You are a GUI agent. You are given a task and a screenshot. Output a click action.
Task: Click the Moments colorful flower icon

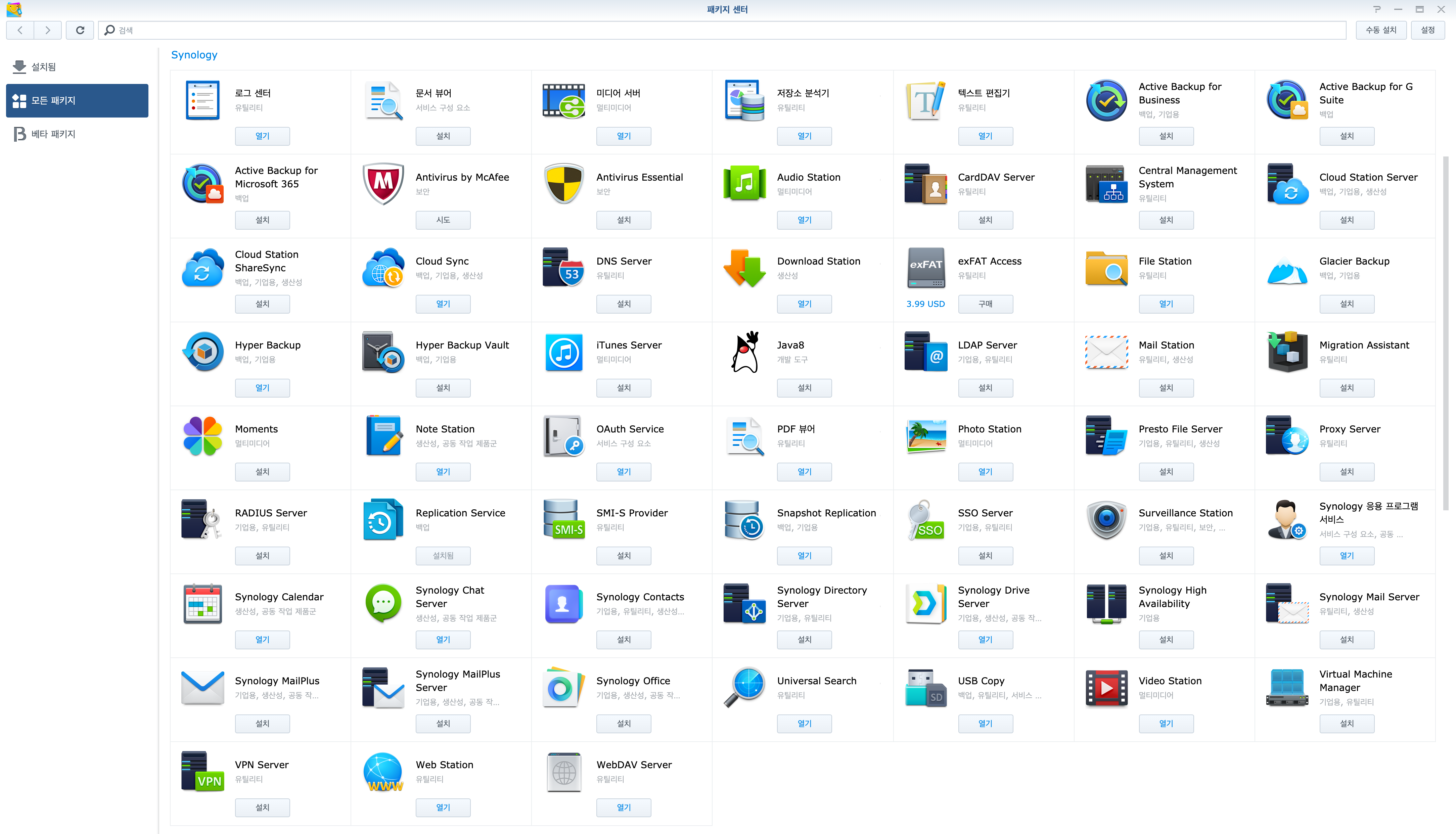(x=202, y=436)
